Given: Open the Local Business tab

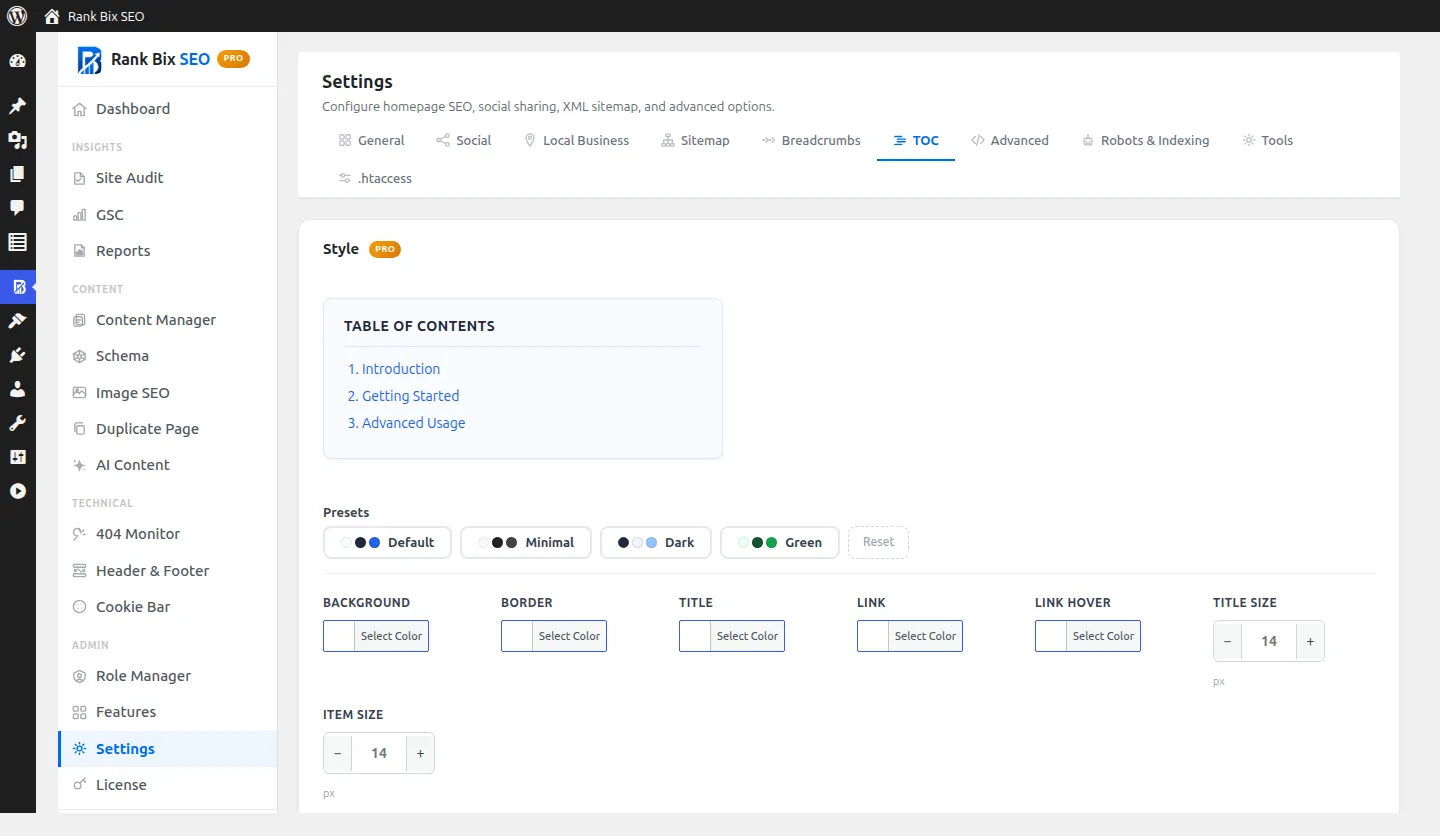Looking at the screenshot, I should pyautogui.click(x=576, y=141).
